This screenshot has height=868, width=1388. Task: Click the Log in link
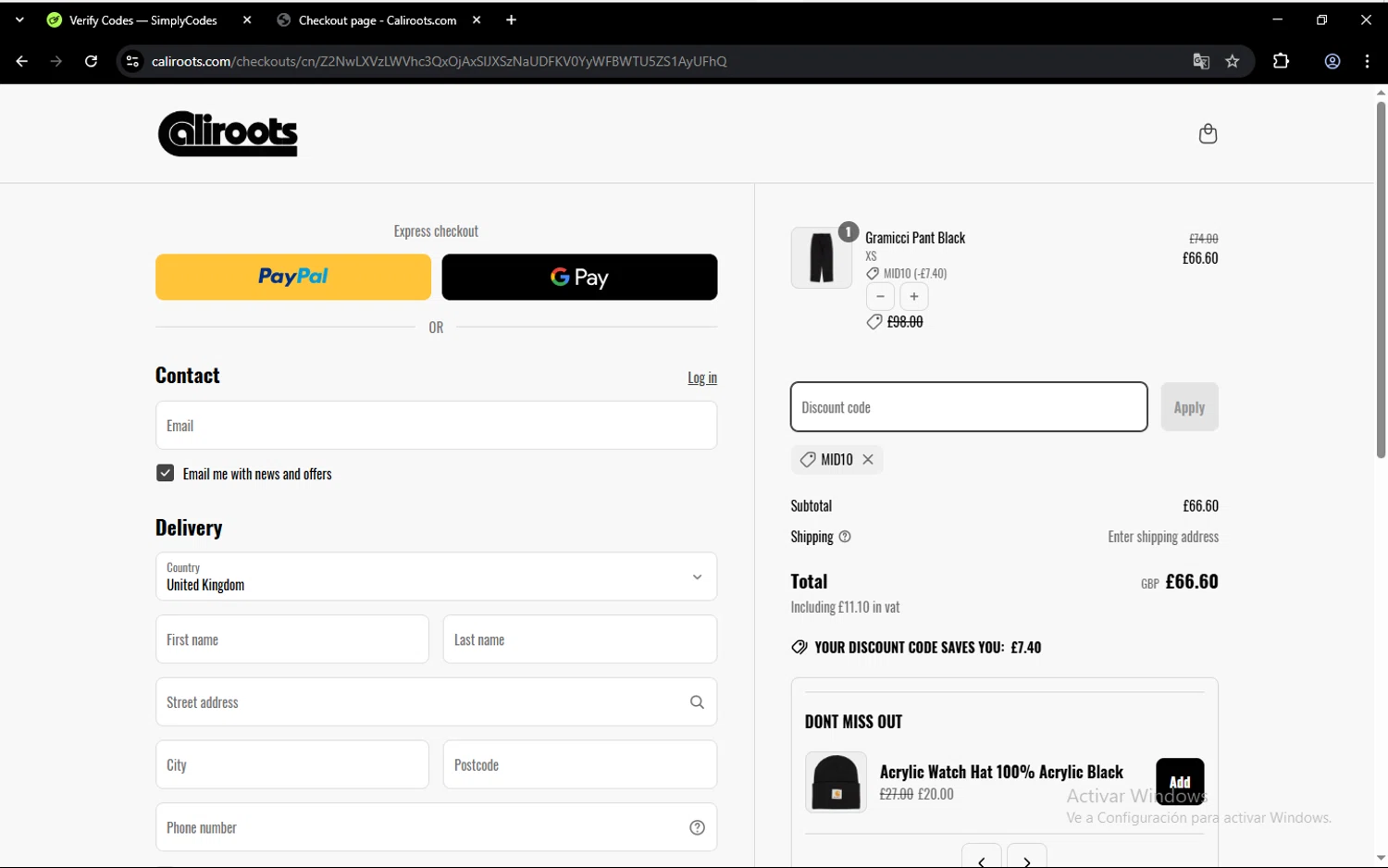pyautogui.click(x=702, y=378)
